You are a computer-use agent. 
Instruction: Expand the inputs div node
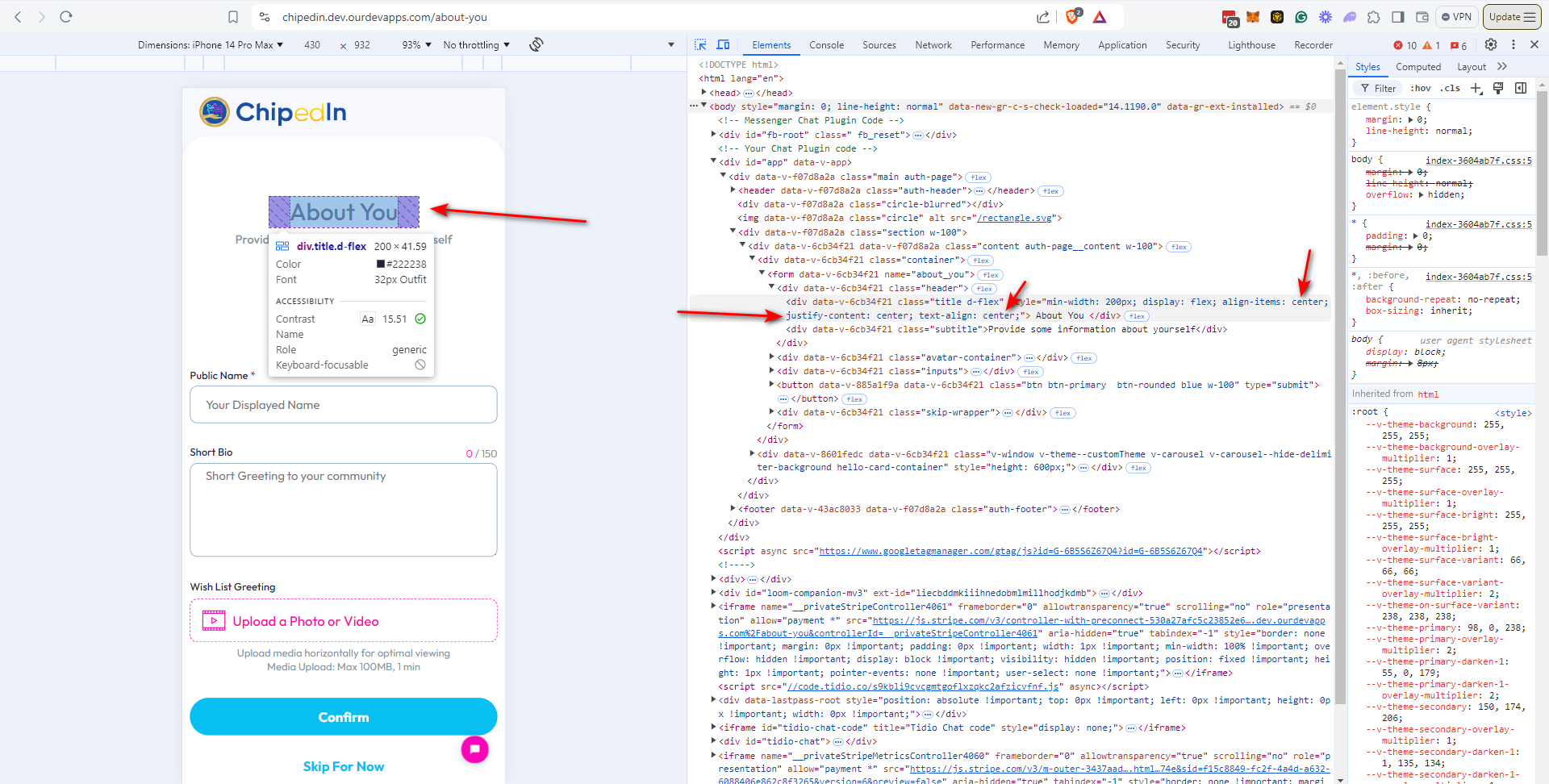[x=772, y=371]
